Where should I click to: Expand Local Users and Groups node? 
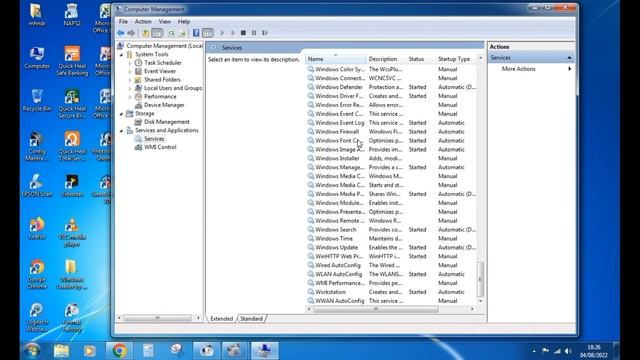click(x=130, y=88)
